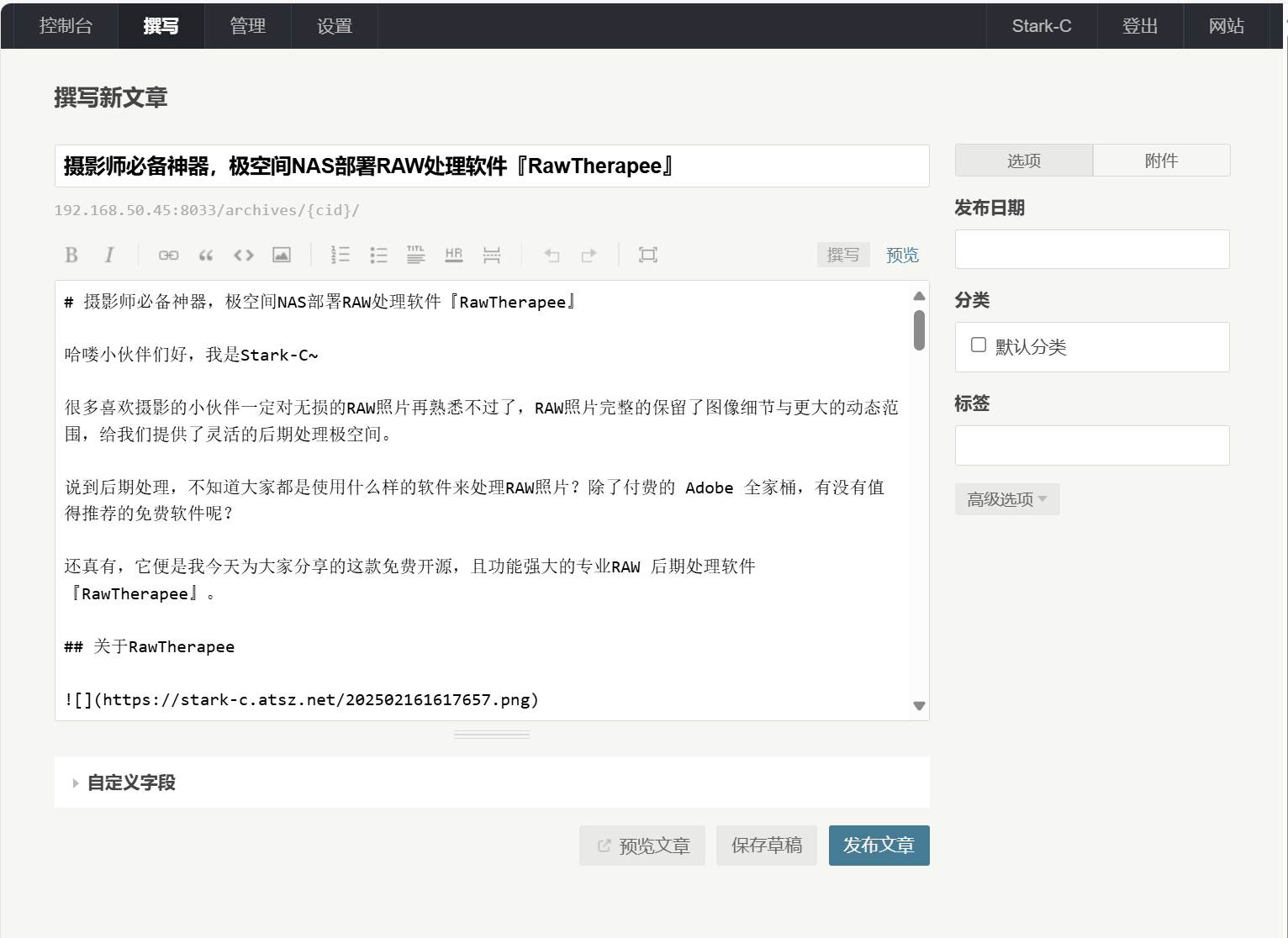Undo the last edit in the editor
Viewport: 1288px width, 938px height.
[x=552, y=255]
